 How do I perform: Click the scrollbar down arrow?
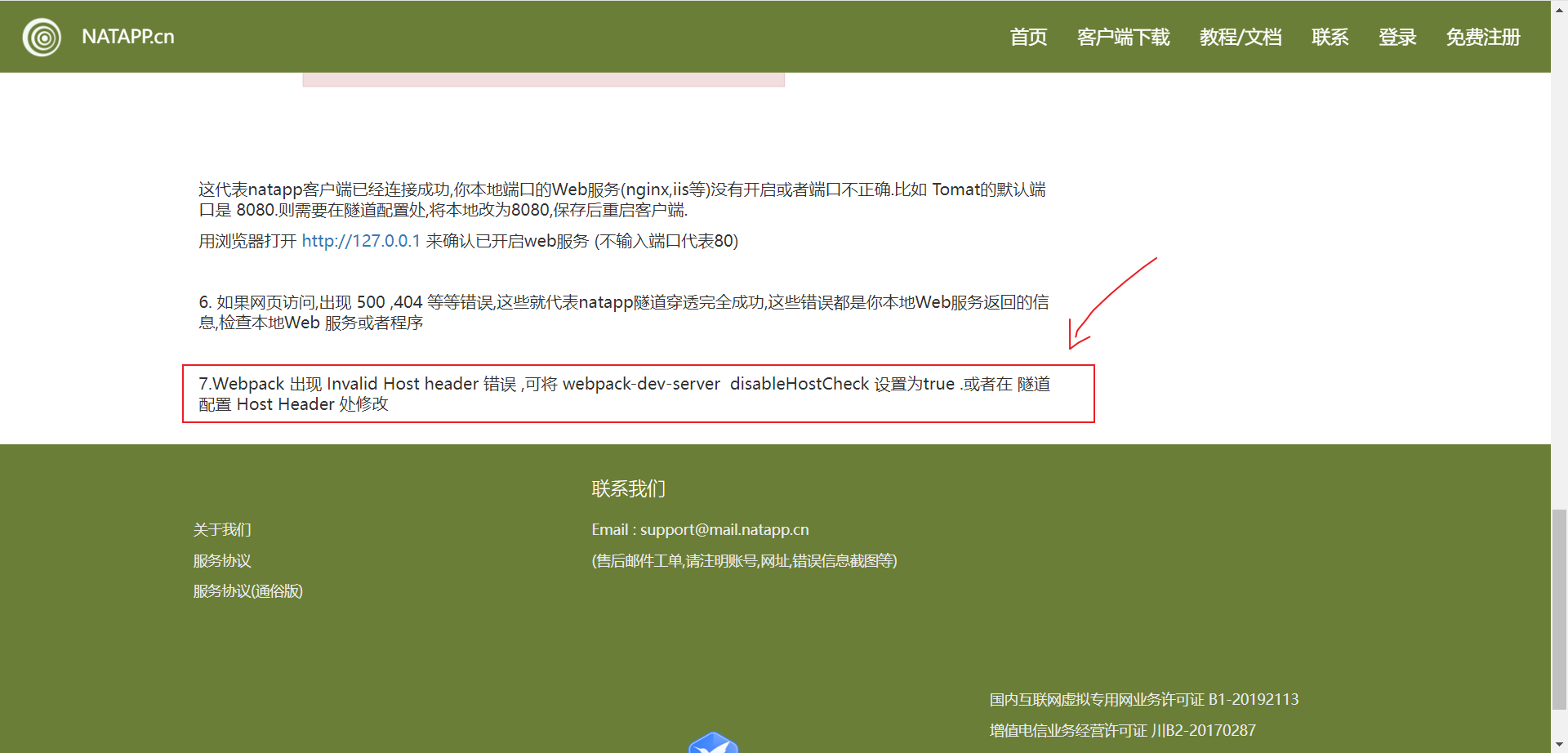1559,746
